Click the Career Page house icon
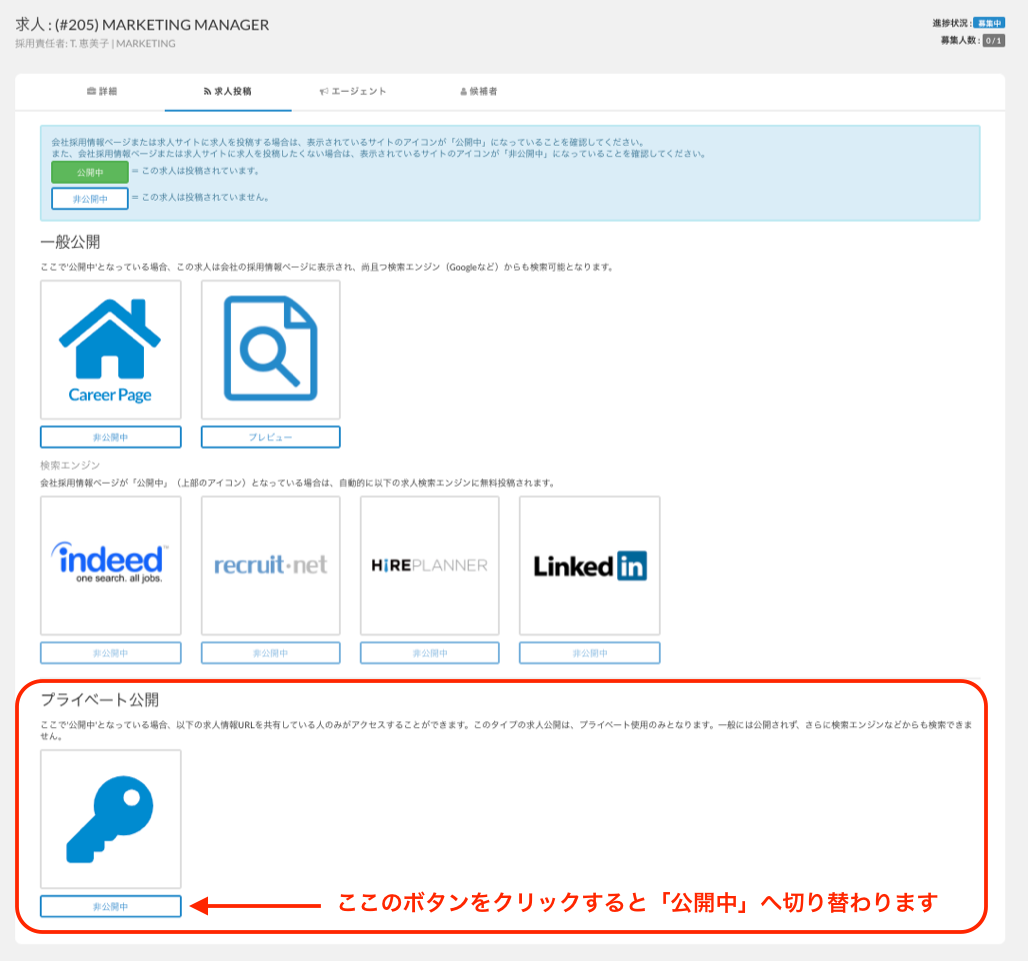The height and width of the screenshot is (961, 1028). coord(110,350)
